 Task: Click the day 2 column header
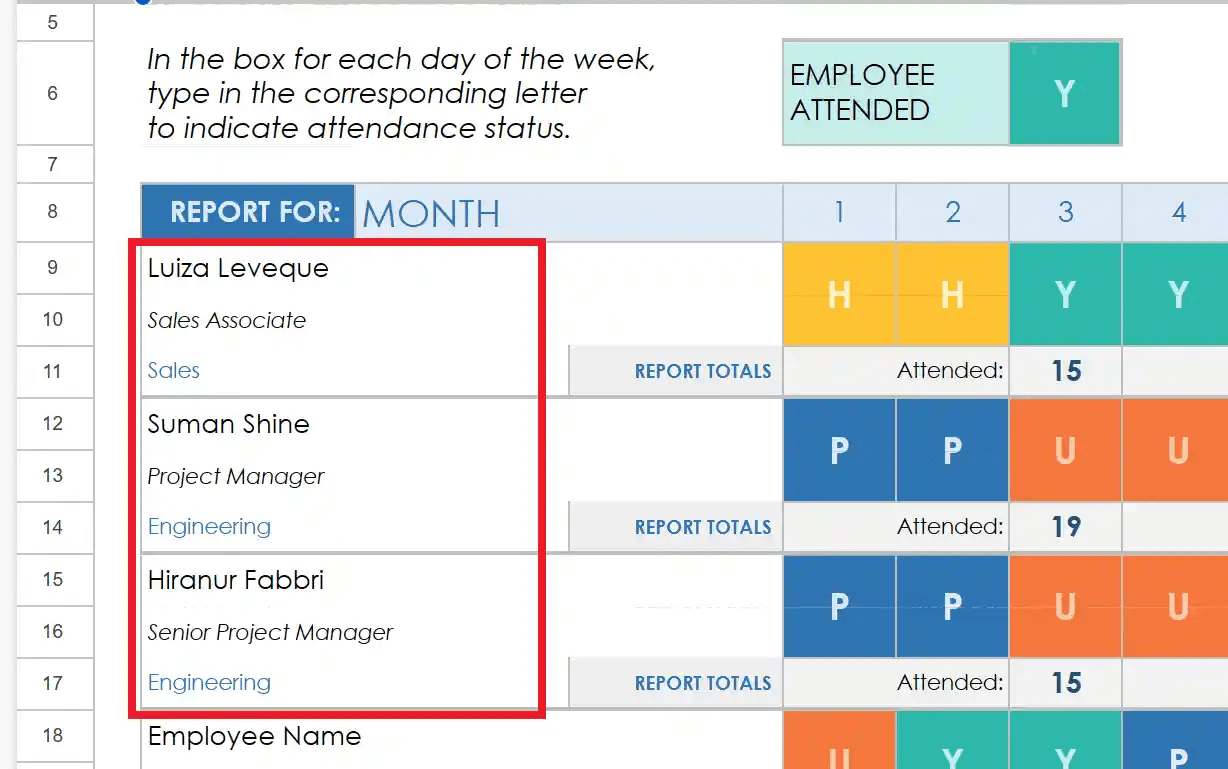[952, 212]
